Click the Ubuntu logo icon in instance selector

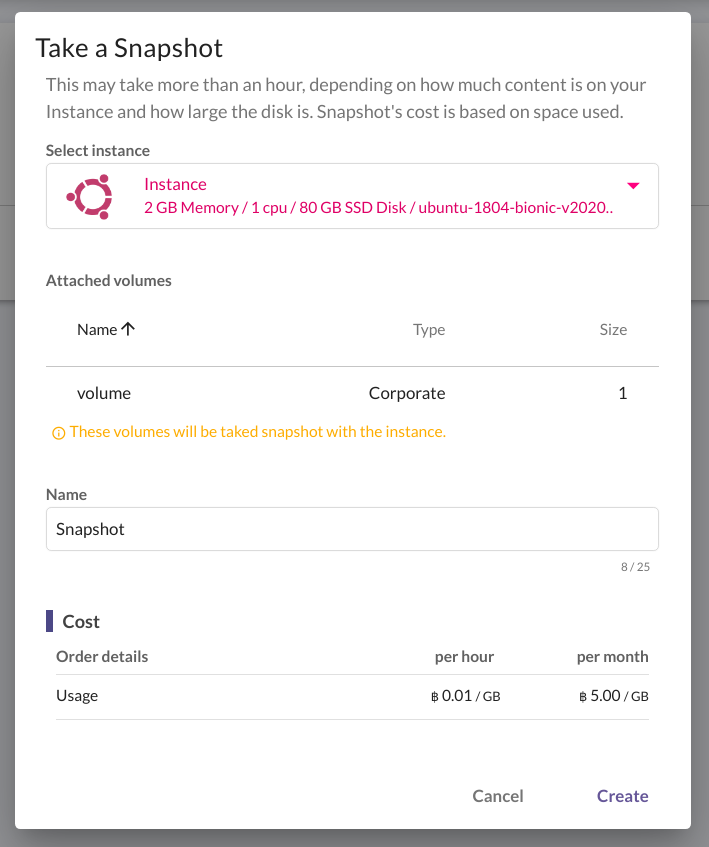click(x=90, y=197)
